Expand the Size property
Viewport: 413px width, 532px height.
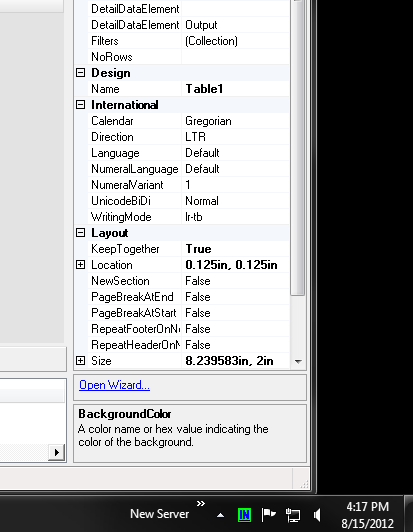coord(80,360)
